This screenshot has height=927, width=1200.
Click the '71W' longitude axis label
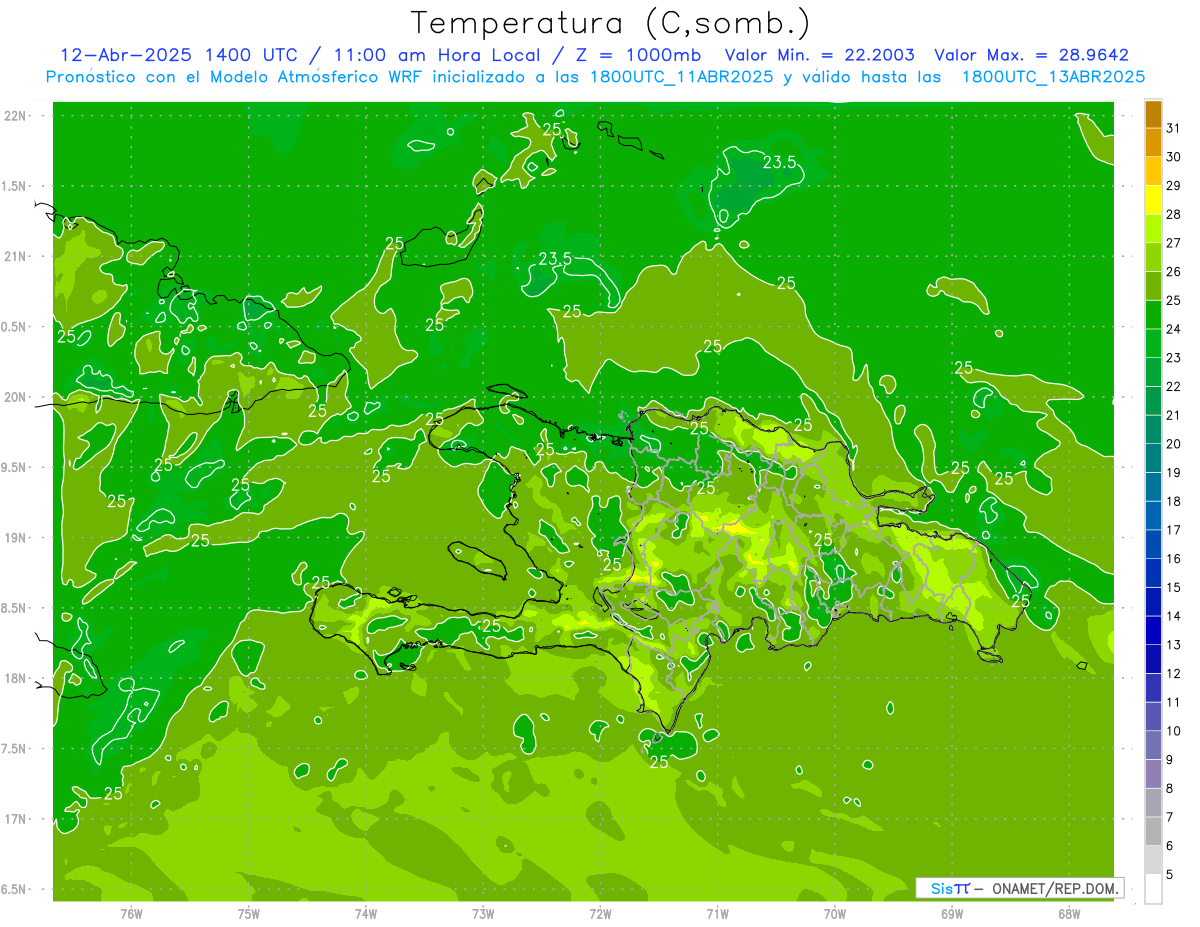point(717,913)
